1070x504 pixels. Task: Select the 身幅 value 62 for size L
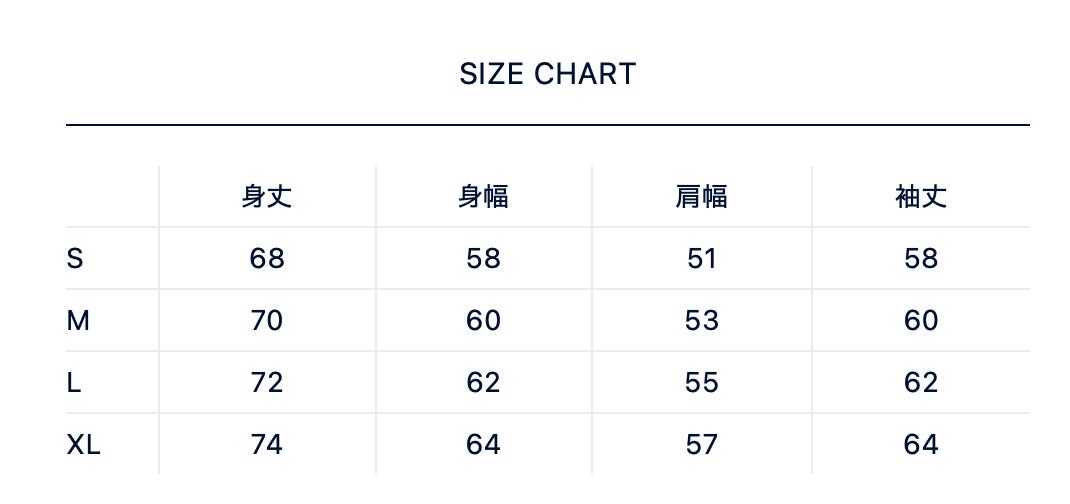click(x=483, y=383)
